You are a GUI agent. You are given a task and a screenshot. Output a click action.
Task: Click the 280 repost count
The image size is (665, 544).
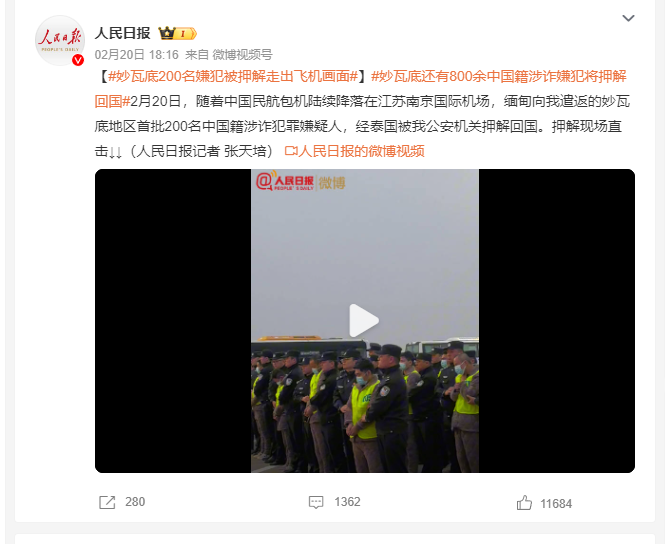point(135,502)
